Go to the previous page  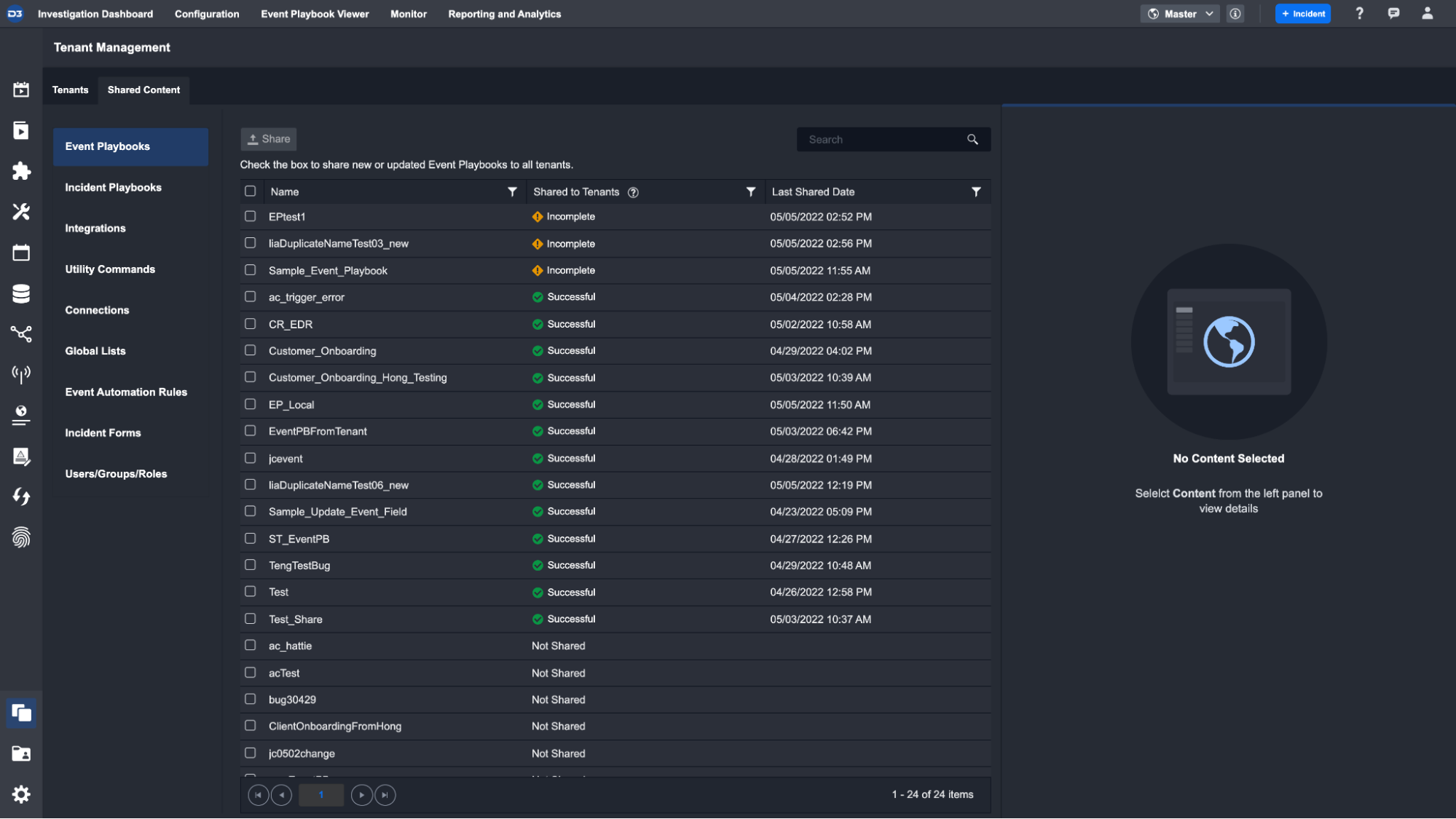tap(281, 795)
